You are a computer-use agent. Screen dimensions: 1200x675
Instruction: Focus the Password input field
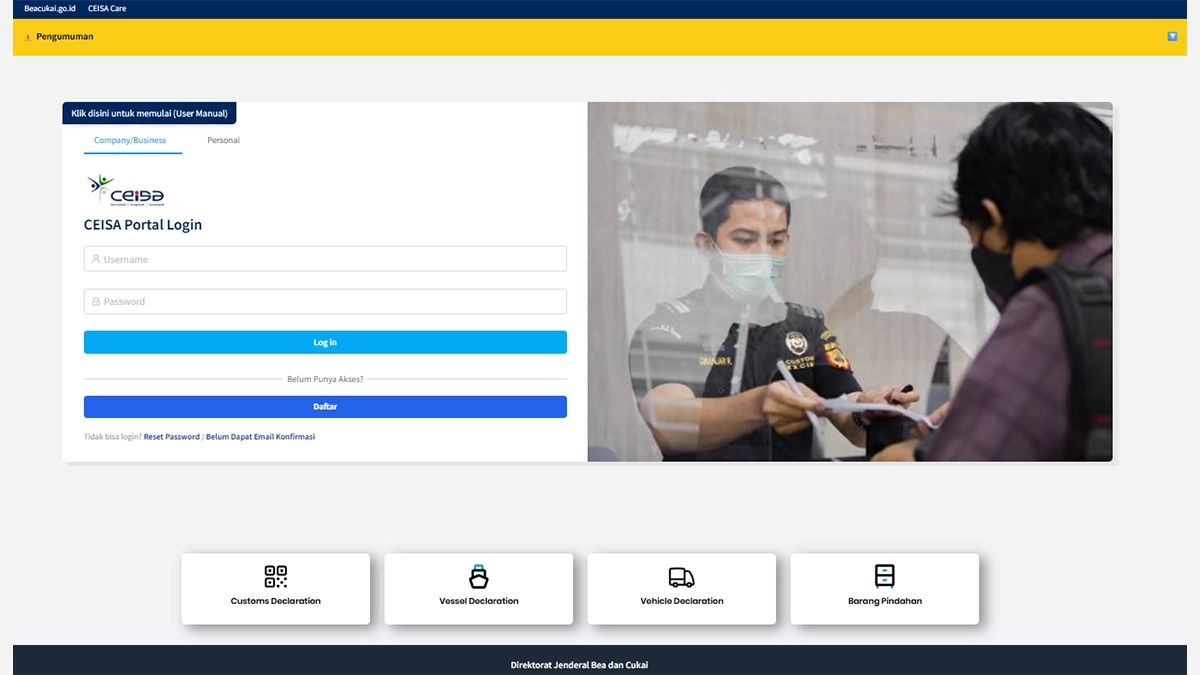click(330, 301)
